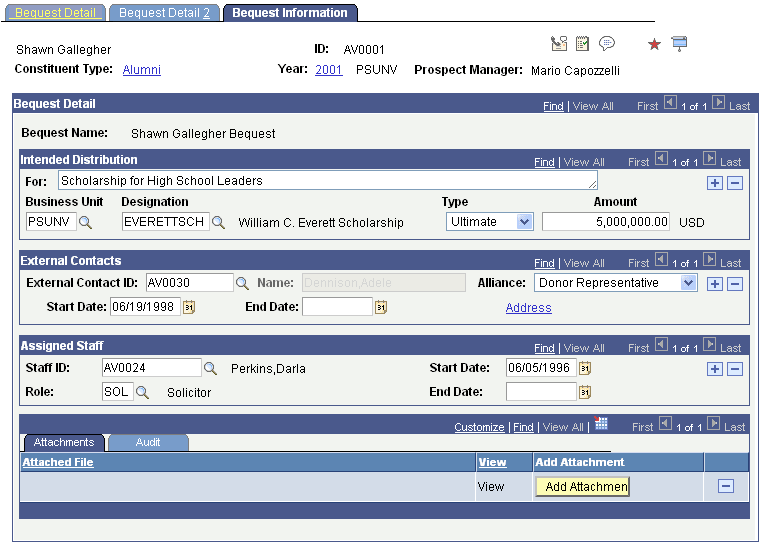This screenshot has width=763, height=547.
Task: Look up External Contact ID
Action: click(x=242, y=283)
